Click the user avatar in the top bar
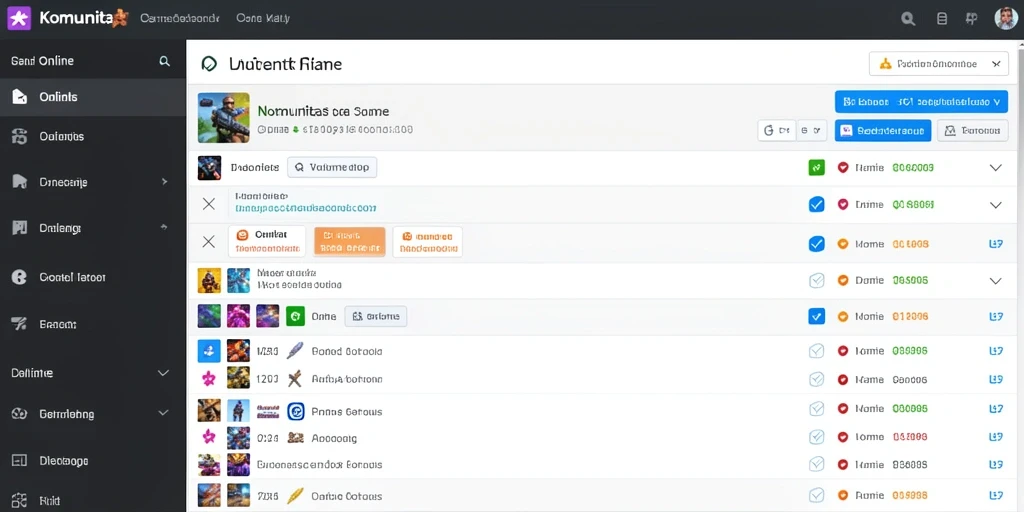Image resolution: width=1024 pixels, height=512 pixels. (1005, 18)
